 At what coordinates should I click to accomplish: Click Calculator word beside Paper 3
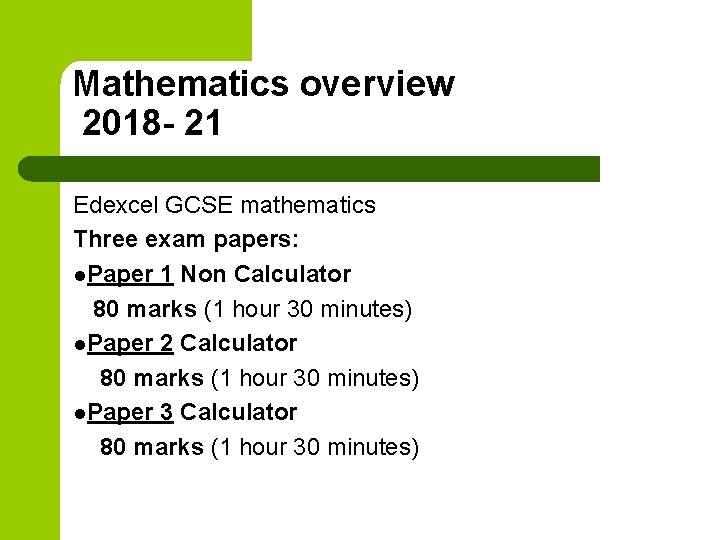point(238,412)
